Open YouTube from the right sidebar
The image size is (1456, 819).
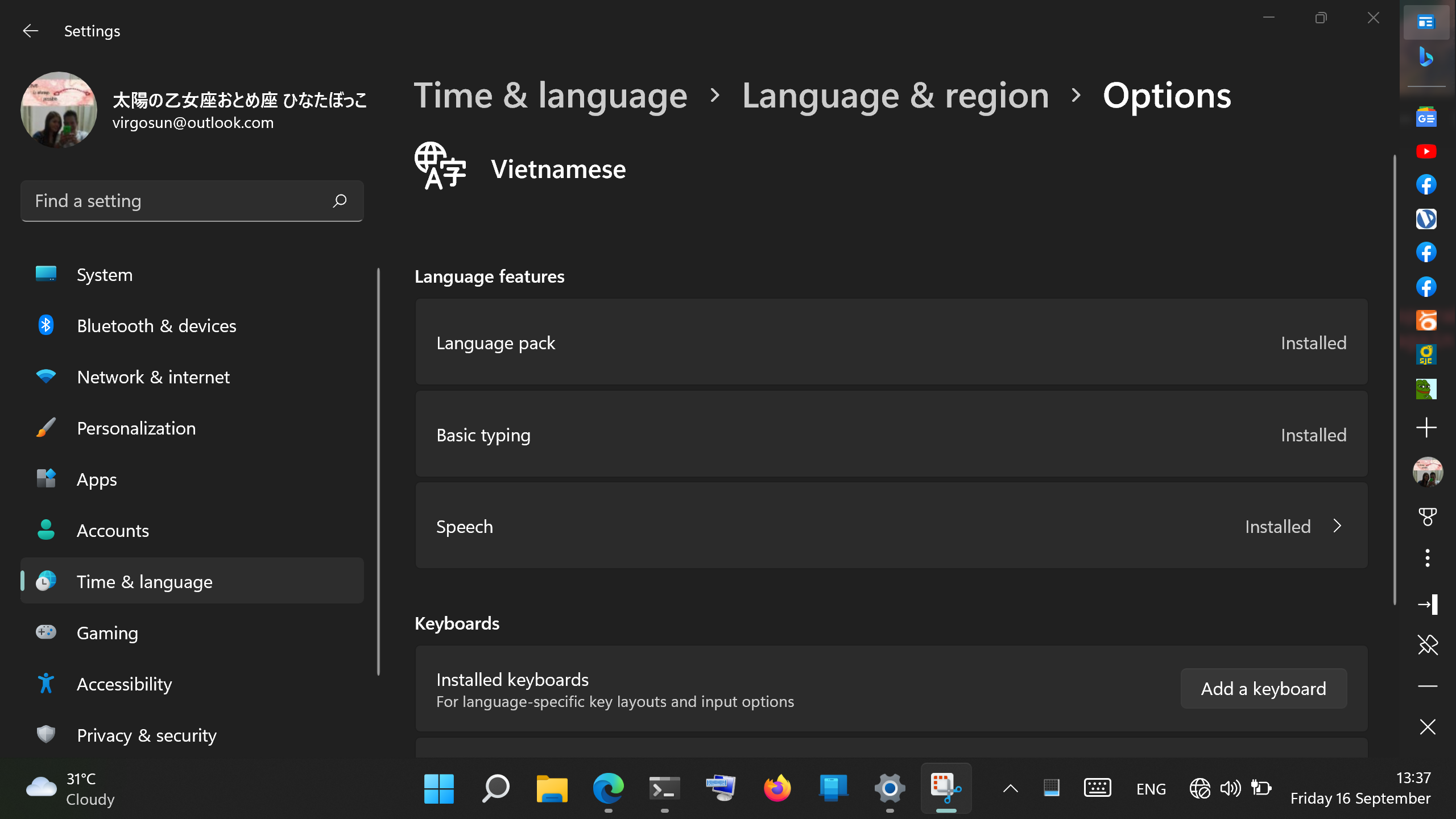click(1426, 151)
